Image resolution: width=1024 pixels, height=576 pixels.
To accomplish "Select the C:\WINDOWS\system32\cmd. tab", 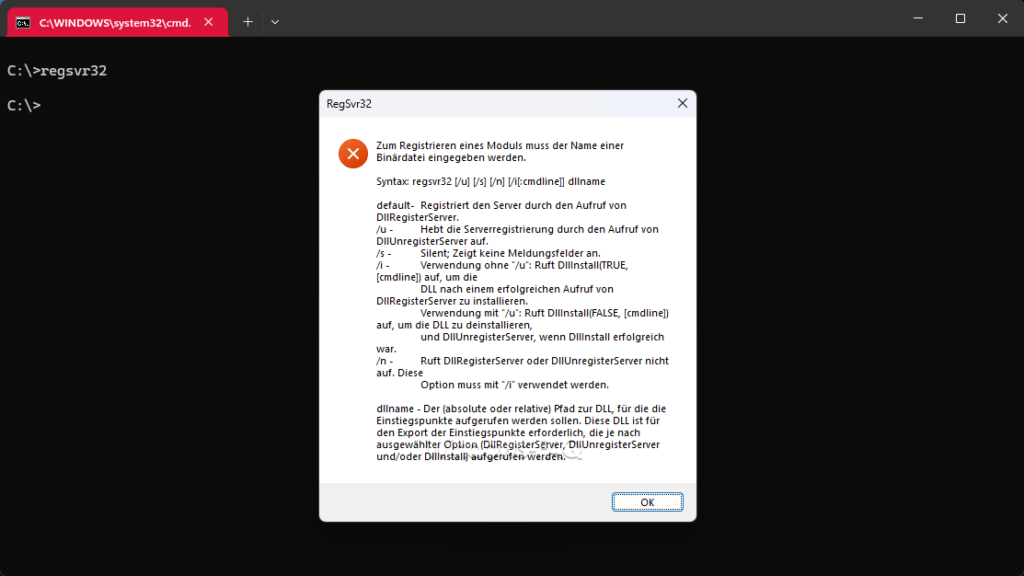I will pyautogui.click(x=118, y=22).
